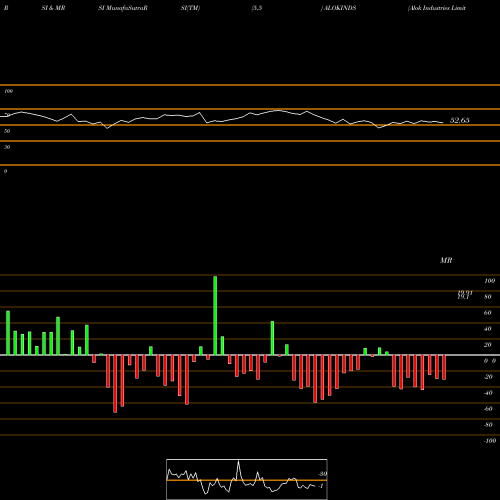Click the MR panel label
Viewport: 500px width, 500px height.
click(x=446, y=260)
